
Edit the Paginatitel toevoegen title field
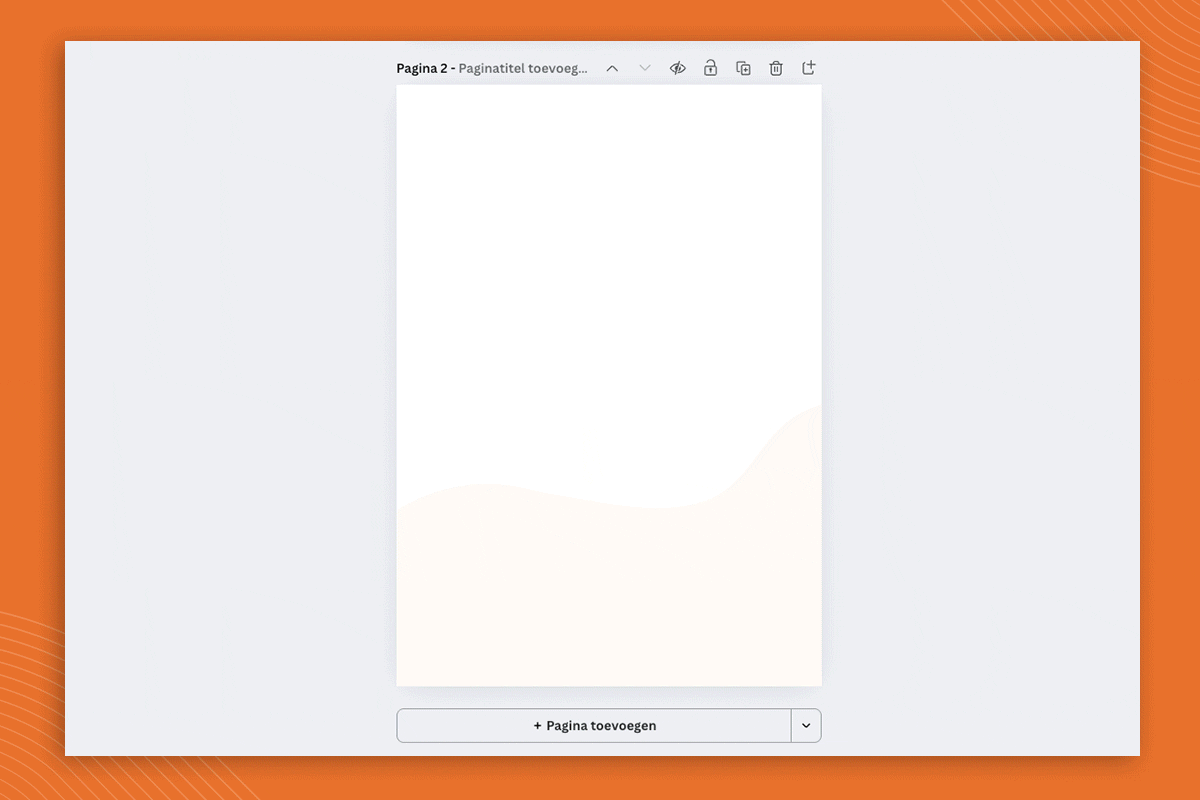click(523, 68)
